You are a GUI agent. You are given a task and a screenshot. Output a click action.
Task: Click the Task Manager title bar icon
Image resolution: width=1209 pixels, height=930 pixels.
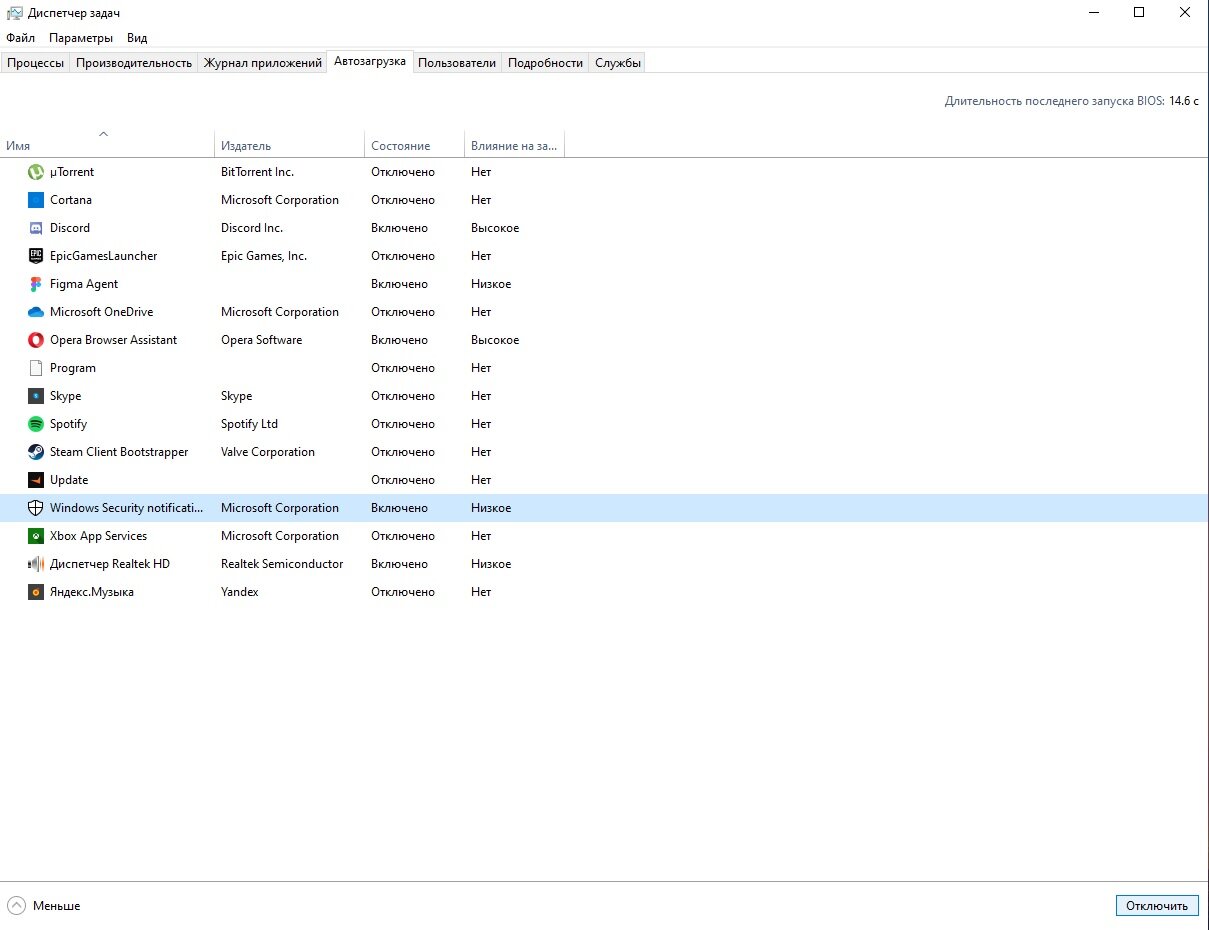click(x=14, y=13)
